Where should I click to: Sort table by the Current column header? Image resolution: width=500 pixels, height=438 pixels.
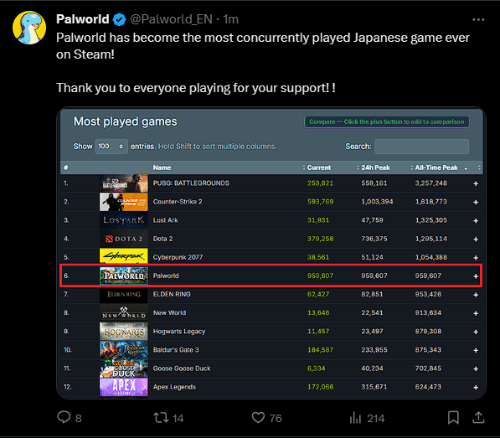pyautogui.click(x=319, y=168)
